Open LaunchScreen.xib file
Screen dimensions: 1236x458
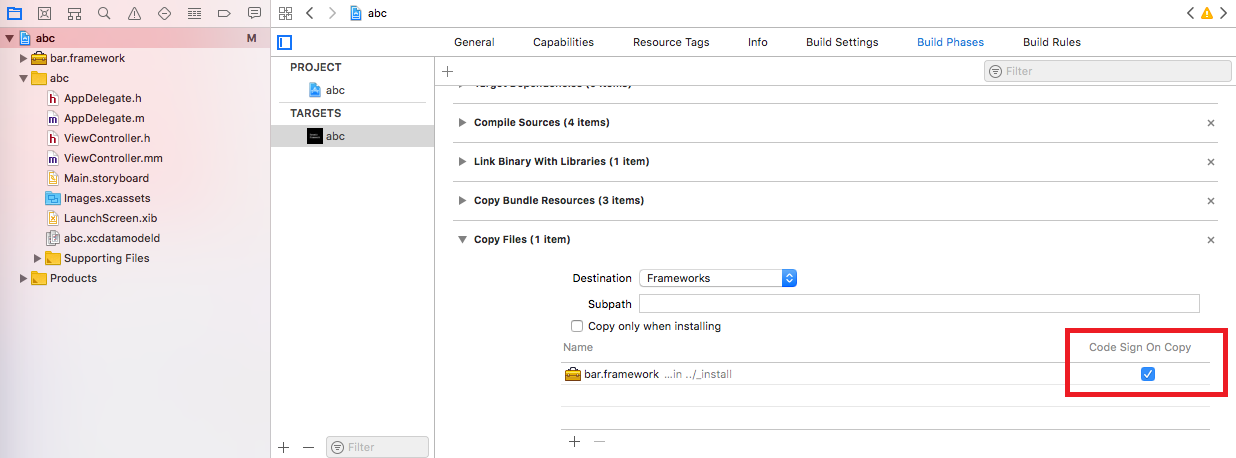[110, 218]
